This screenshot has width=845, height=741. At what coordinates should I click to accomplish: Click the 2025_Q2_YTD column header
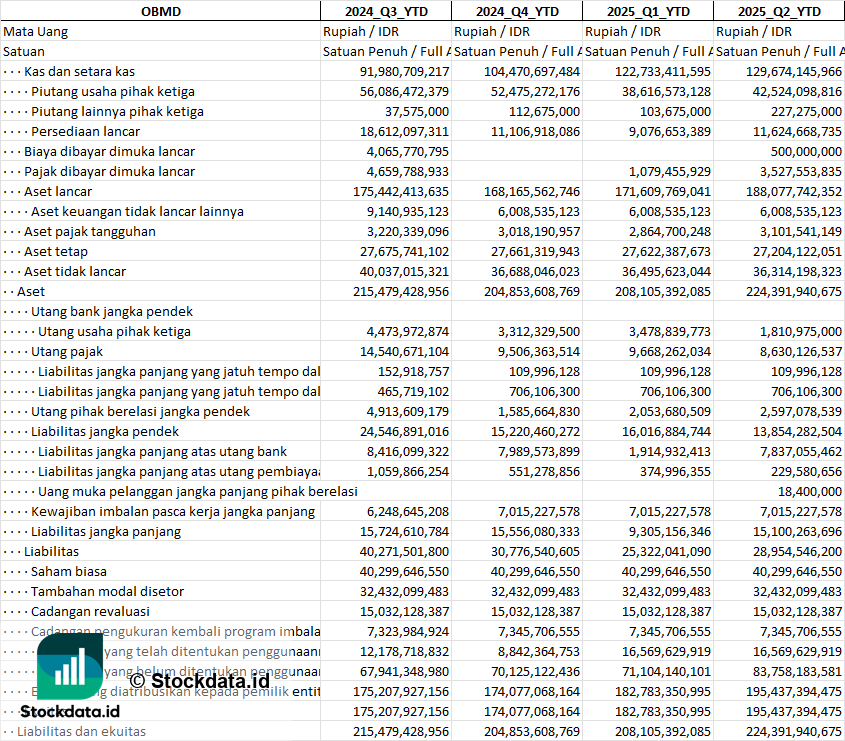[779, 11]
